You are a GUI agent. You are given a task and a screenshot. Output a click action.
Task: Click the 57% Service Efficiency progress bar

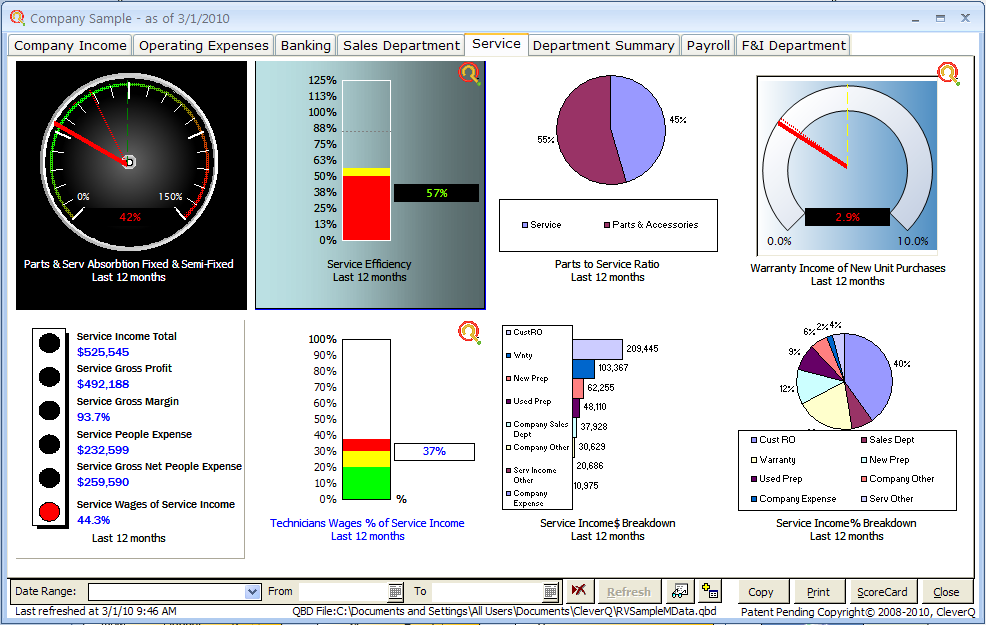click(x=436, y=193)
